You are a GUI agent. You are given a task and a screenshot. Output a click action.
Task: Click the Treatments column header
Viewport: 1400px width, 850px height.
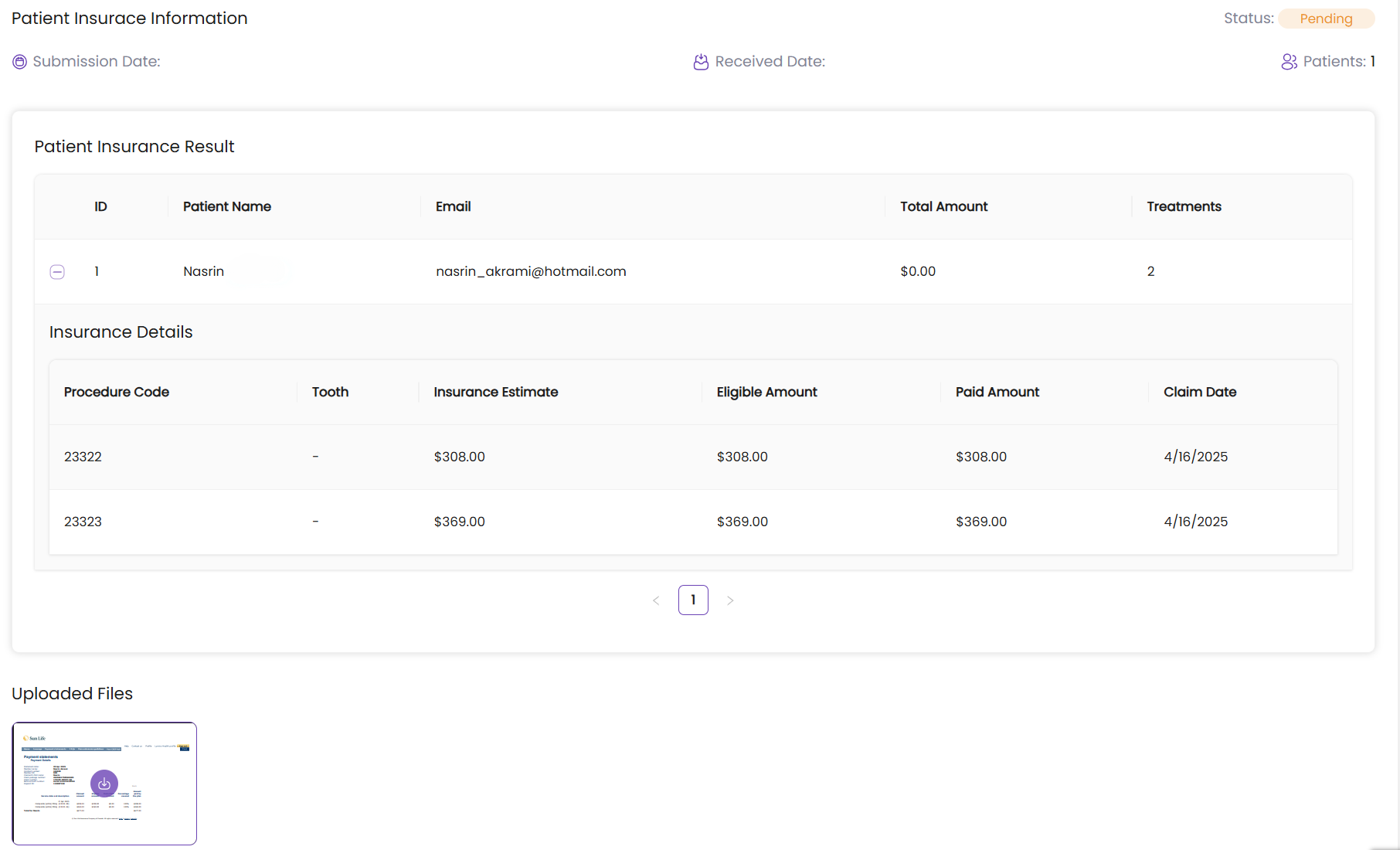tap(1184, 206)
